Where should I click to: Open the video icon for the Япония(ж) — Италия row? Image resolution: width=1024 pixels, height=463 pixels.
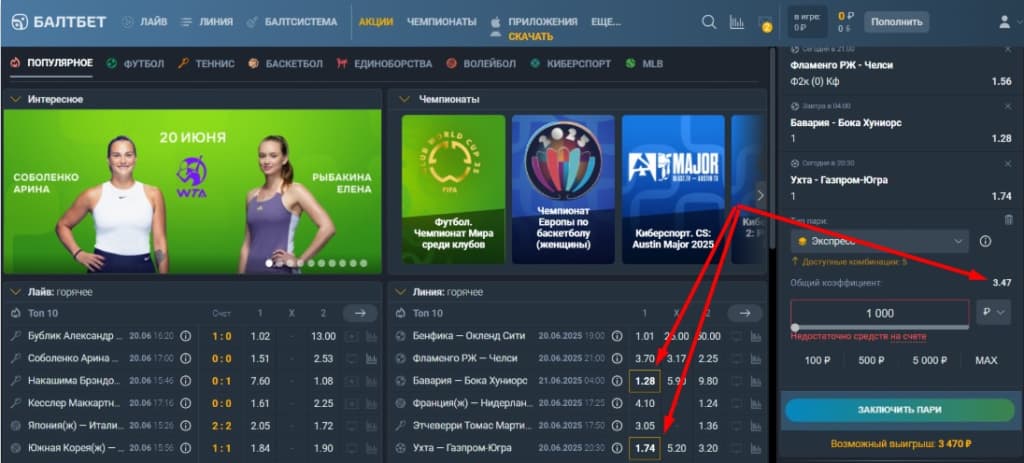pyautogui.click(x=352, y=426)
